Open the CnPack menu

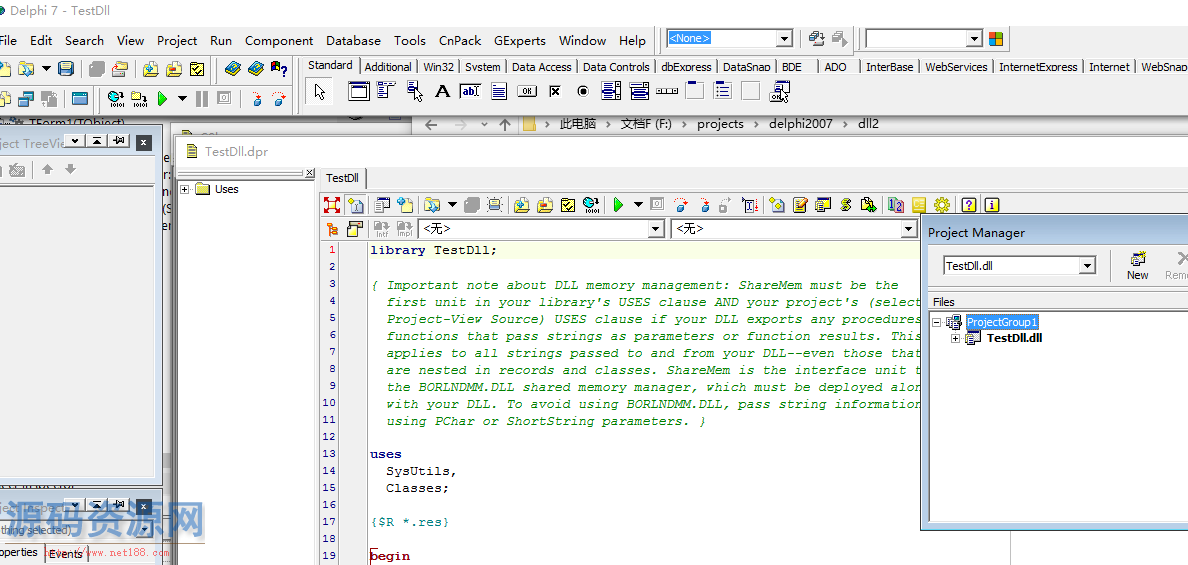coord(460,40)
